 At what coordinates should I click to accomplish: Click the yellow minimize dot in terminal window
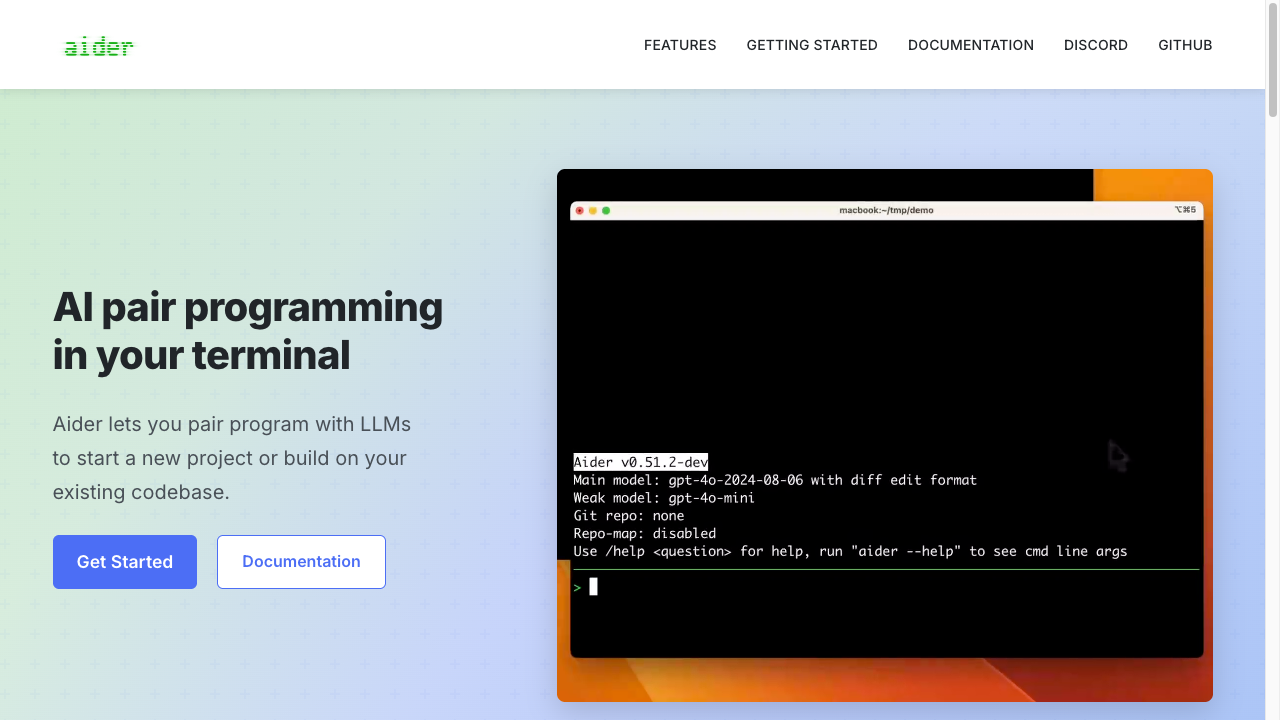tap(593, 211)
